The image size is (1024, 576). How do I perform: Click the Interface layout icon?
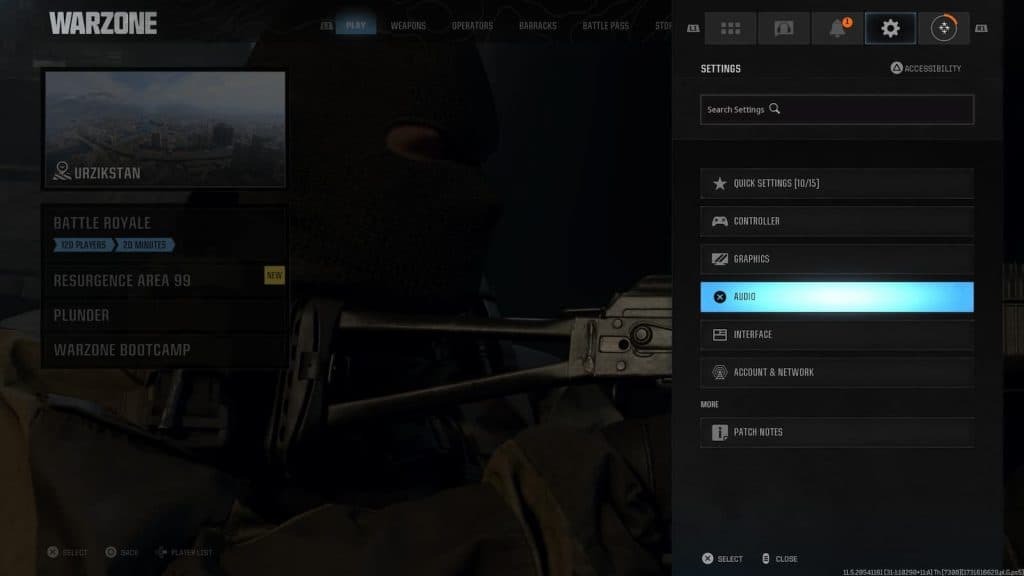tap(719, 335)
